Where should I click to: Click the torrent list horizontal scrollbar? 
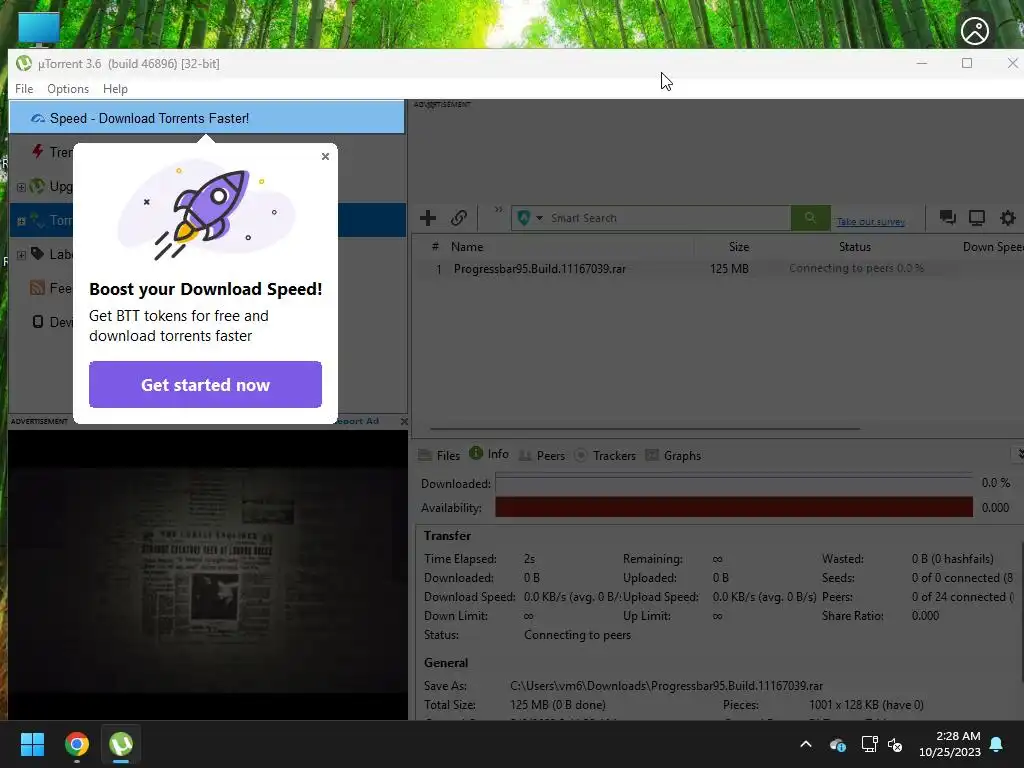pyautogui.click(x=645, y=429)
